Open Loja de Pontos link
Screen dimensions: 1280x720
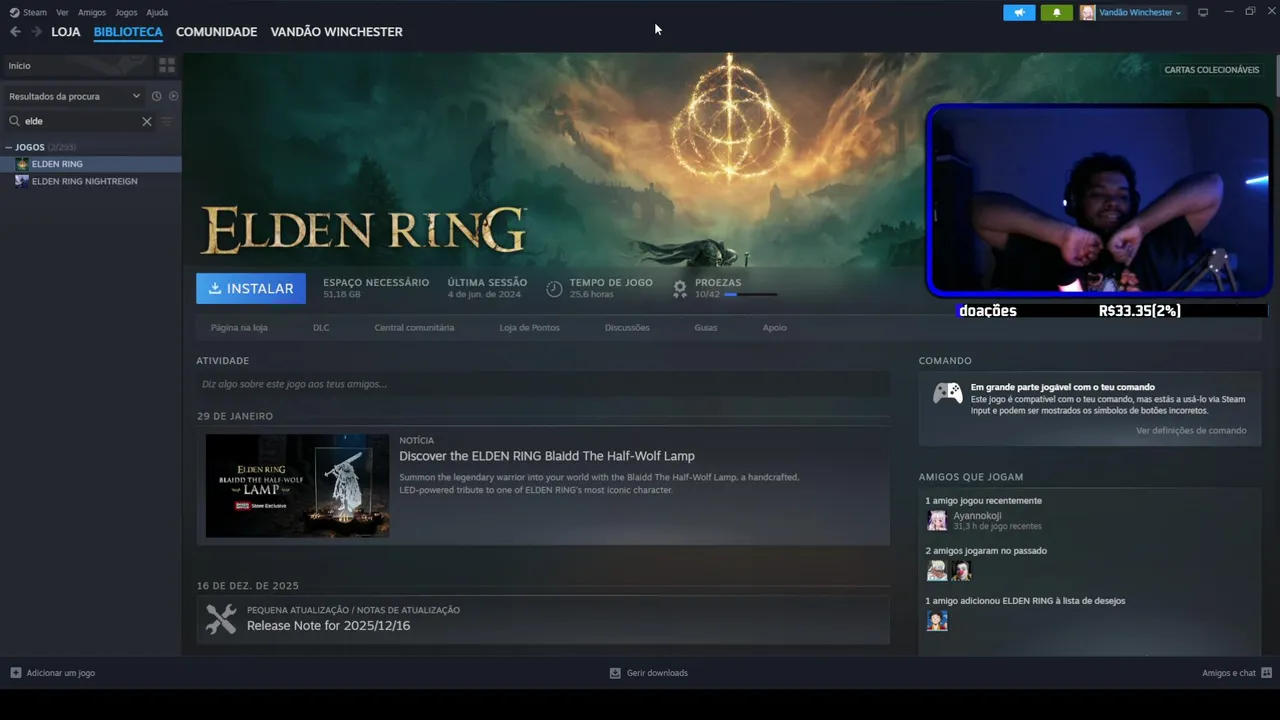coord(529,328)
